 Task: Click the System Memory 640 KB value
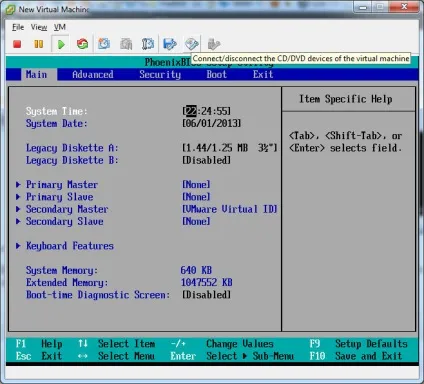(196, 270)
